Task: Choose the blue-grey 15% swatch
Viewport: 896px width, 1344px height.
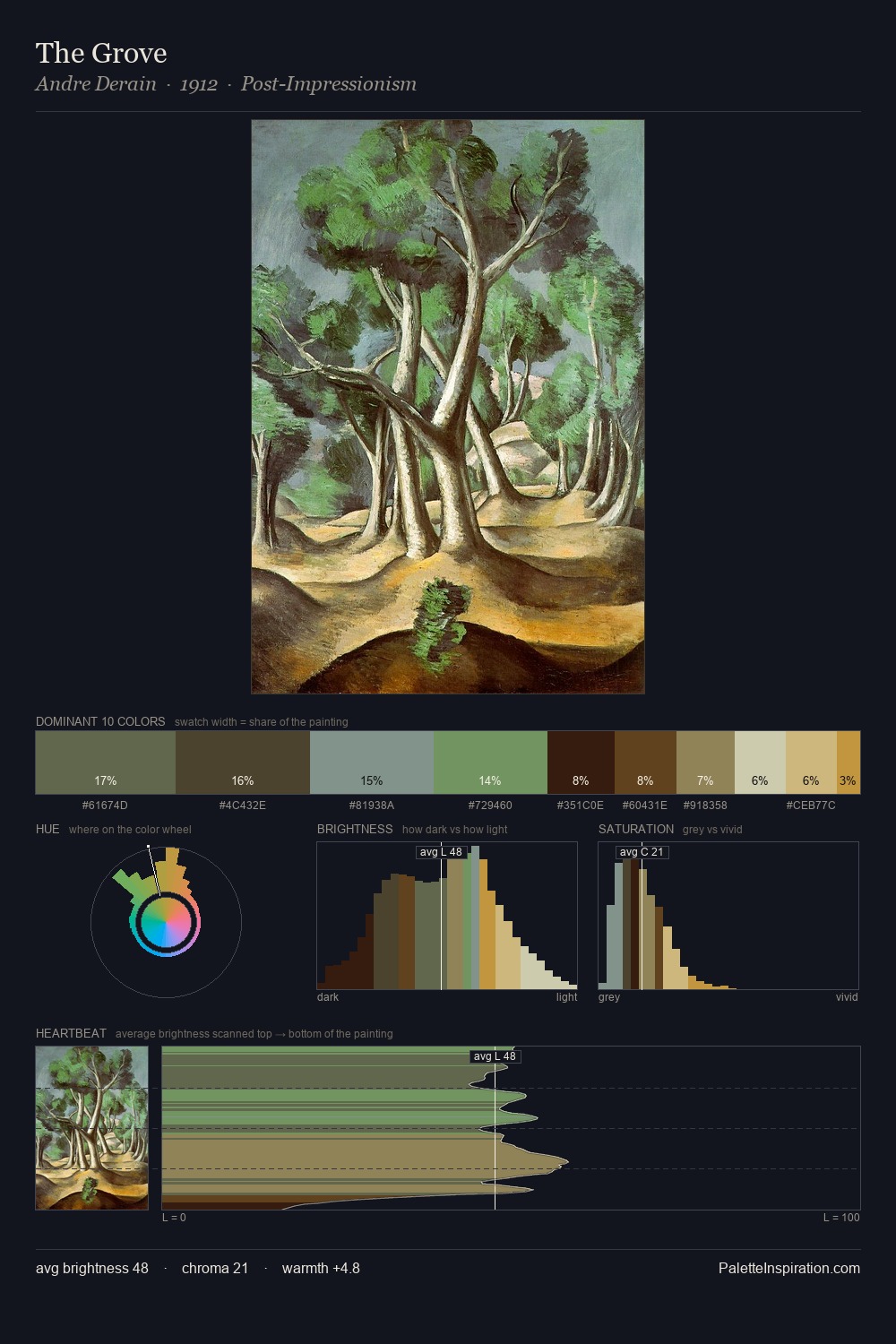Action: 372,762
